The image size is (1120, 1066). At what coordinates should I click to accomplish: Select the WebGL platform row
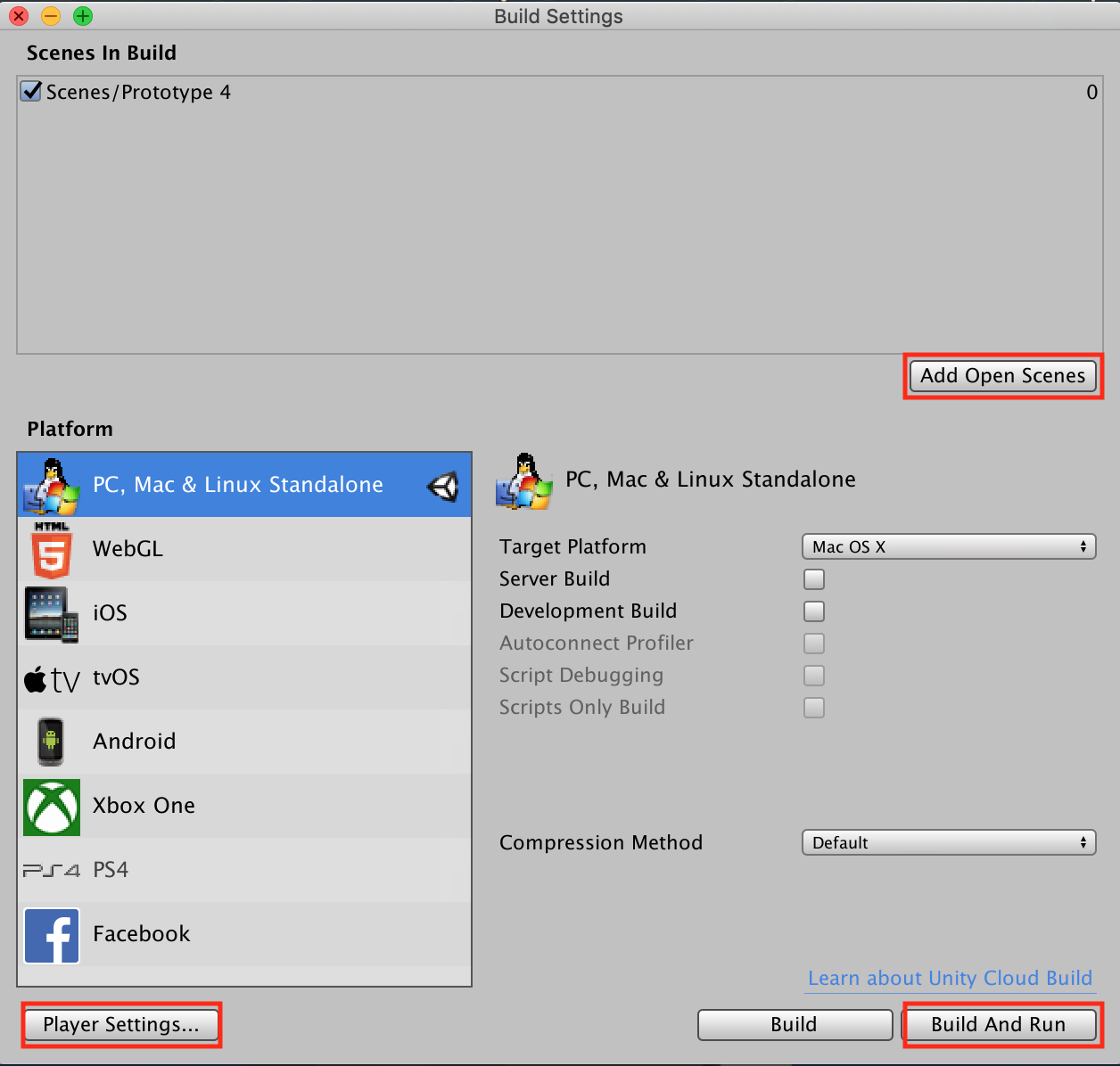click(244, 549)
